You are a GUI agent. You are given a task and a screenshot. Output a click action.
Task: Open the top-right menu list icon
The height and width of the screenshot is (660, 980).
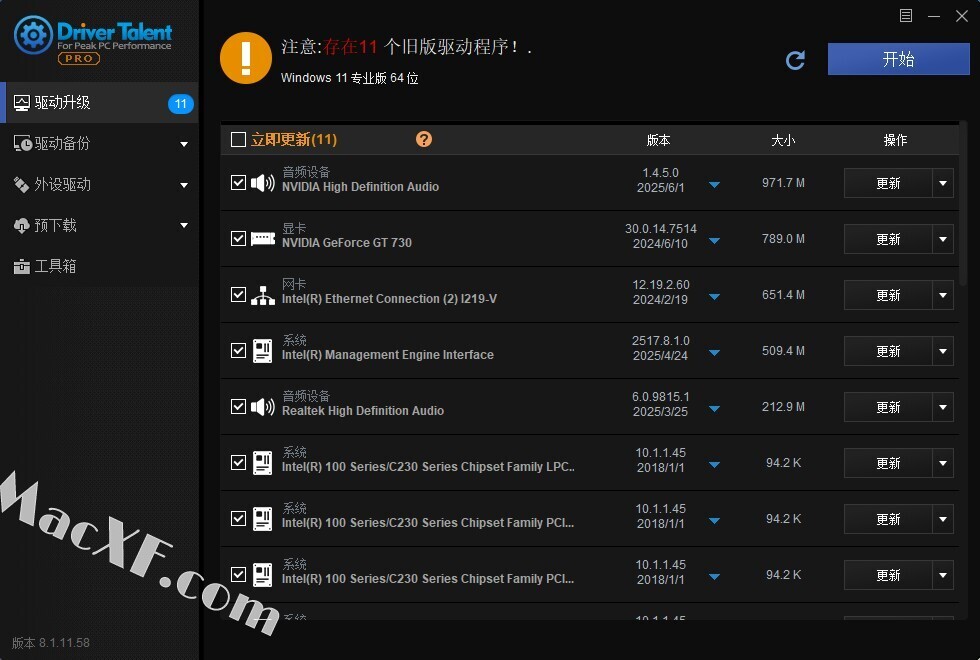pyautogui.click(x=906, y=15)
